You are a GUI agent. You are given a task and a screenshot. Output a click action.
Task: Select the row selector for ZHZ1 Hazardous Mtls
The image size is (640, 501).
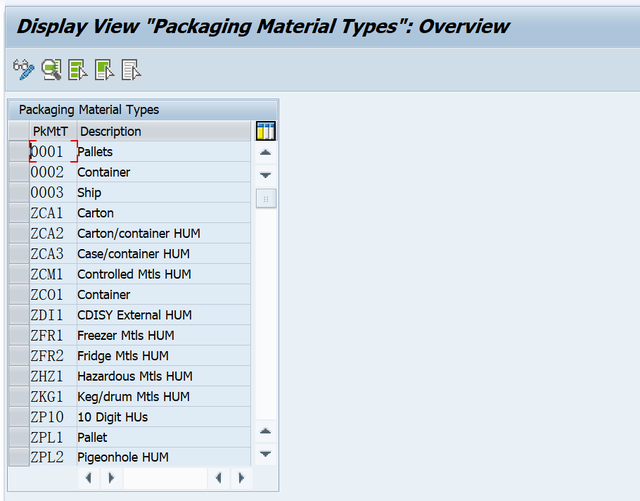pos(19,376)
